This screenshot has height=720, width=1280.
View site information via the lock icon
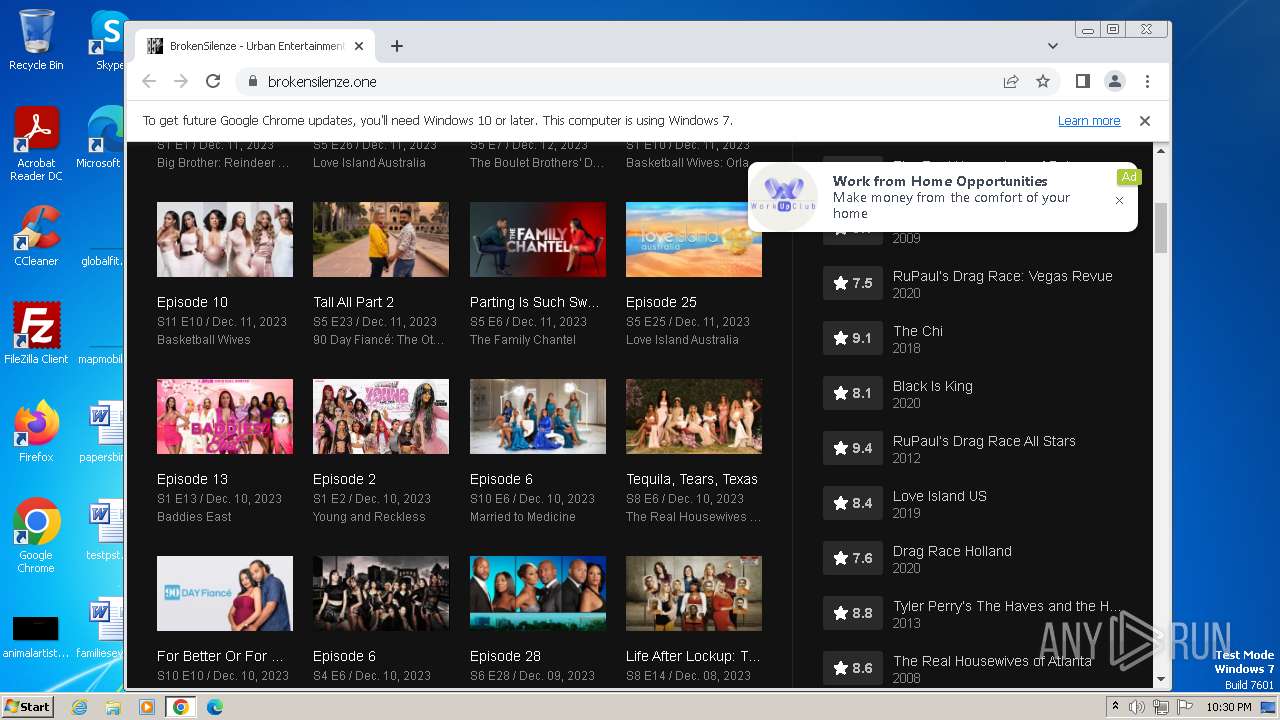(x=252, y=81)
